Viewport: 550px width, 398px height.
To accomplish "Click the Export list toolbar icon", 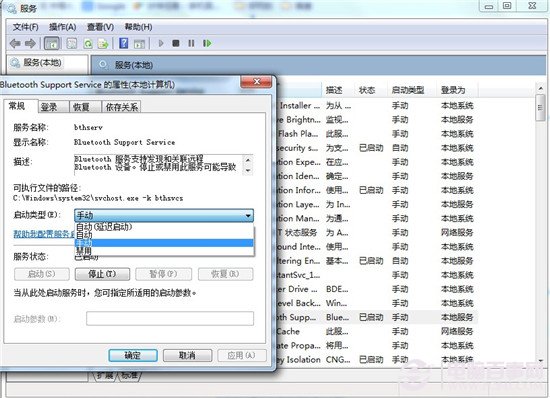I will point(103,43).
